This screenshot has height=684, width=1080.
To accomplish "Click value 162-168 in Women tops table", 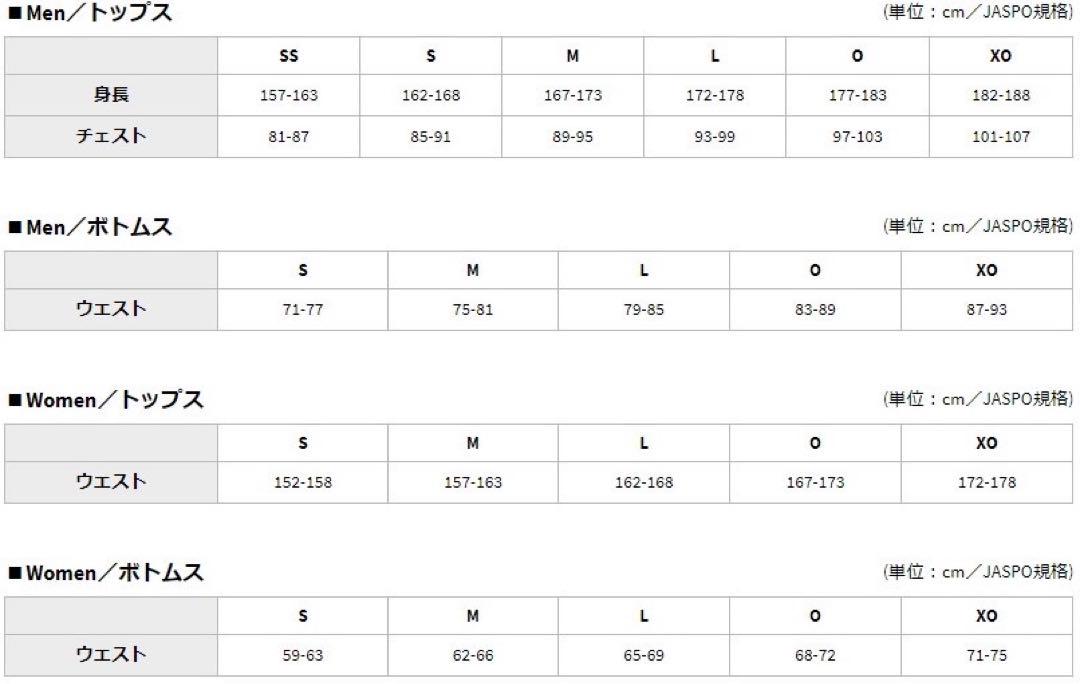I will pos(643,482).
